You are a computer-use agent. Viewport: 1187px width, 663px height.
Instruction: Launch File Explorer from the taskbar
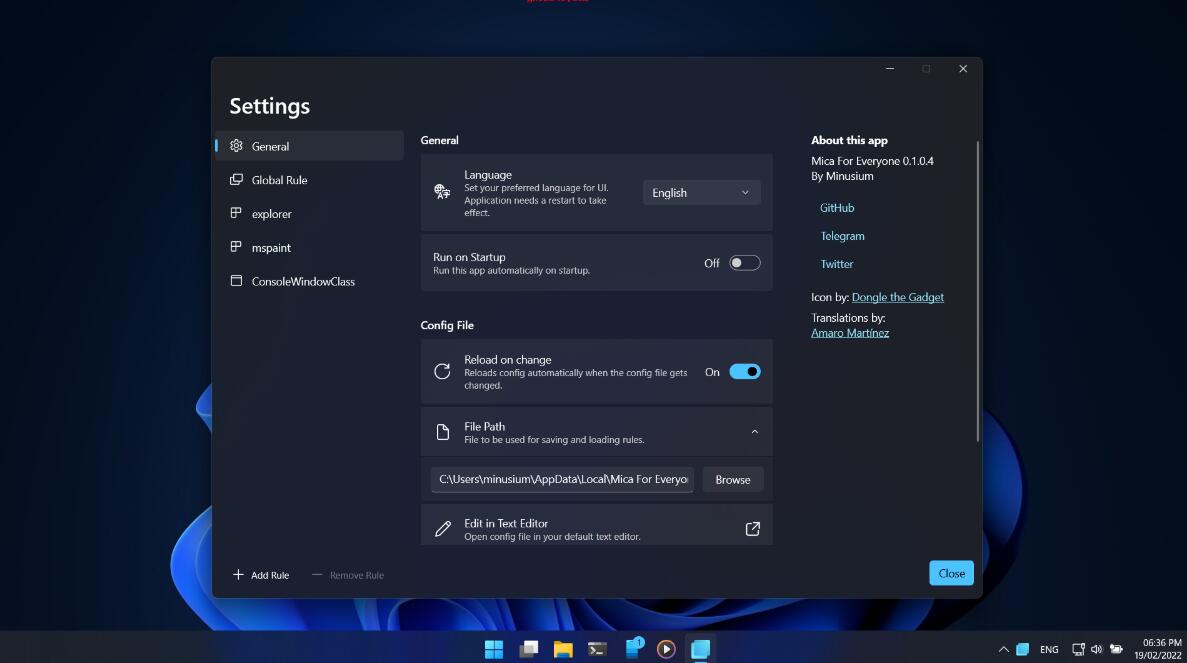pos(562,649)
